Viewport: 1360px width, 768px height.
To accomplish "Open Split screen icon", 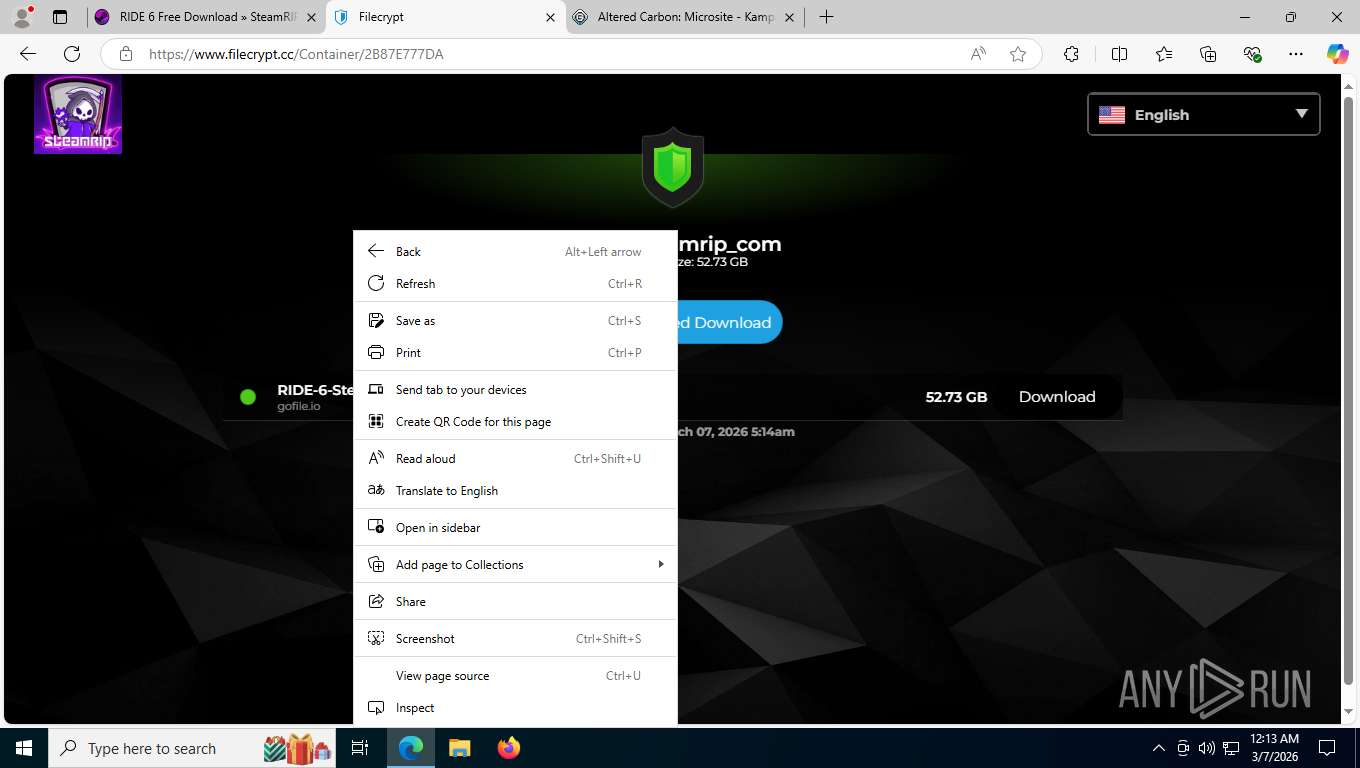I will [x=1119, y=54].
